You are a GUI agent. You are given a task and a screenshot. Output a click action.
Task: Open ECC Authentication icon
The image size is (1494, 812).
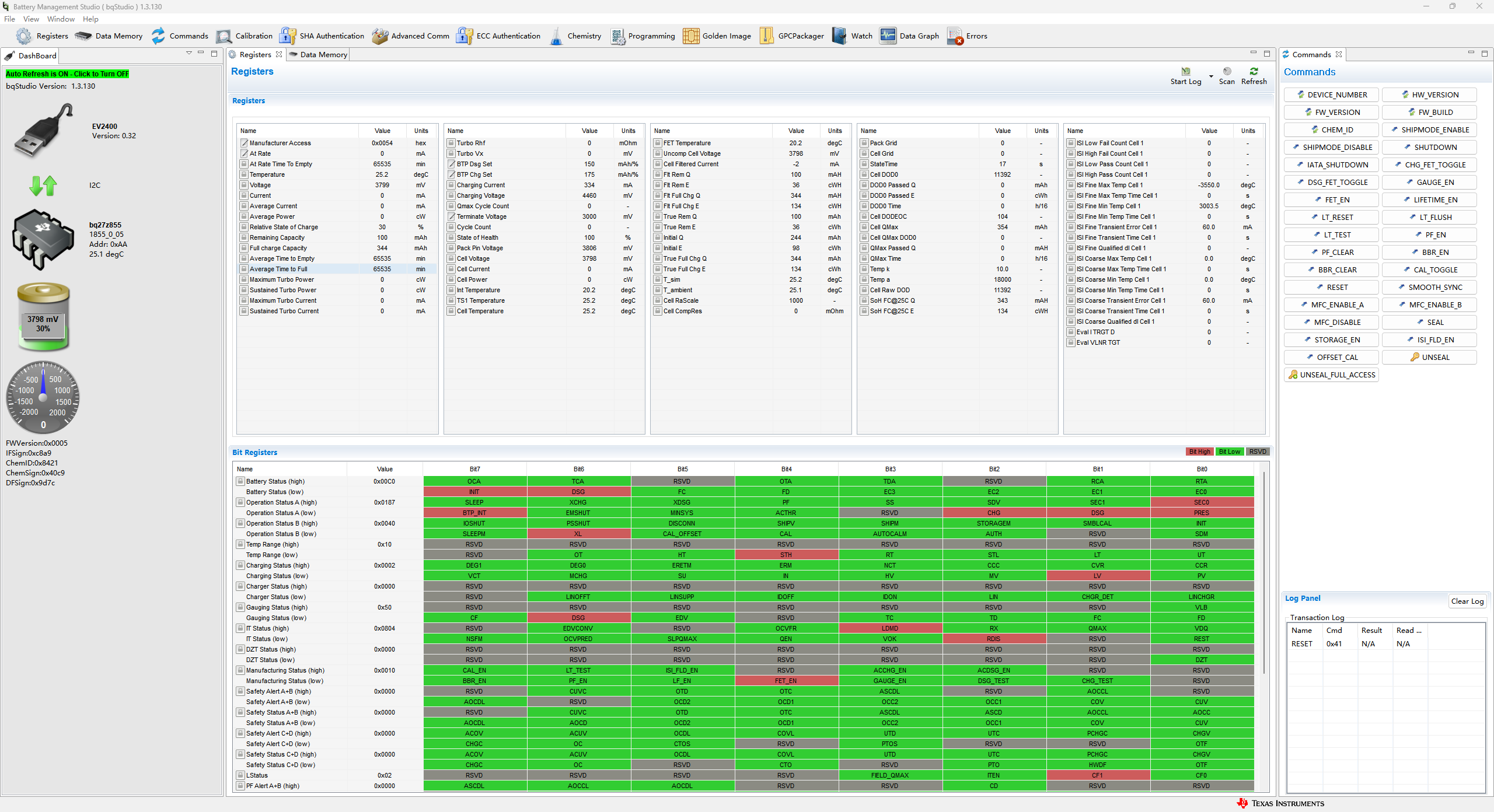[465, 36]
